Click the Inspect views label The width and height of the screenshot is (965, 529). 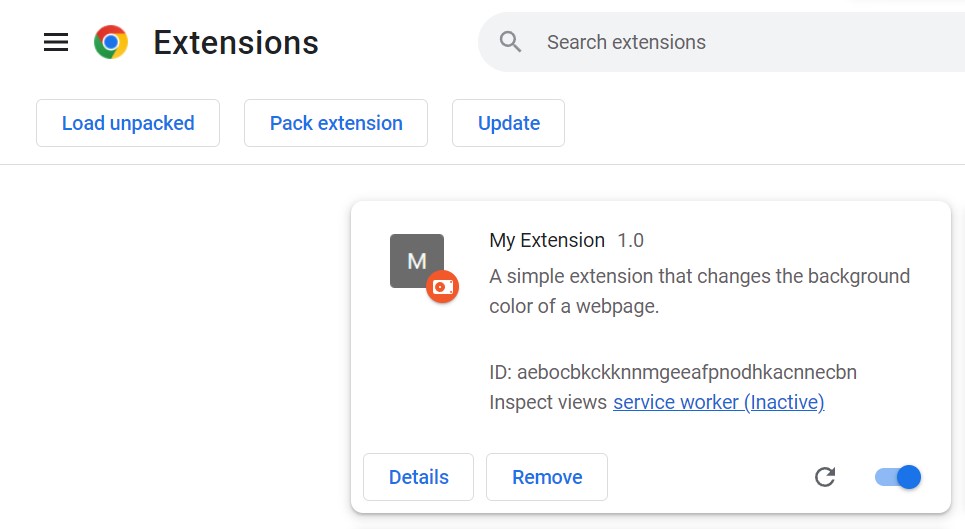click(548, 402)
